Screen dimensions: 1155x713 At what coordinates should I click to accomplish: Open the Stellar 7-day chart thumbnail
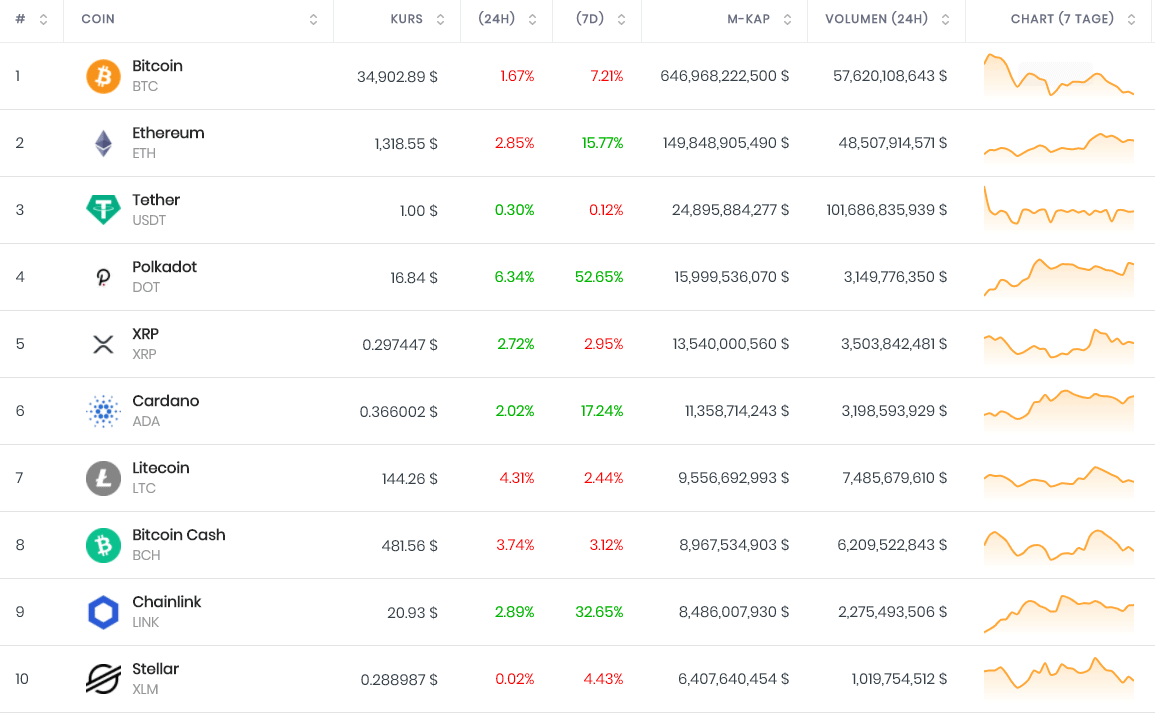click(1059, 677)
